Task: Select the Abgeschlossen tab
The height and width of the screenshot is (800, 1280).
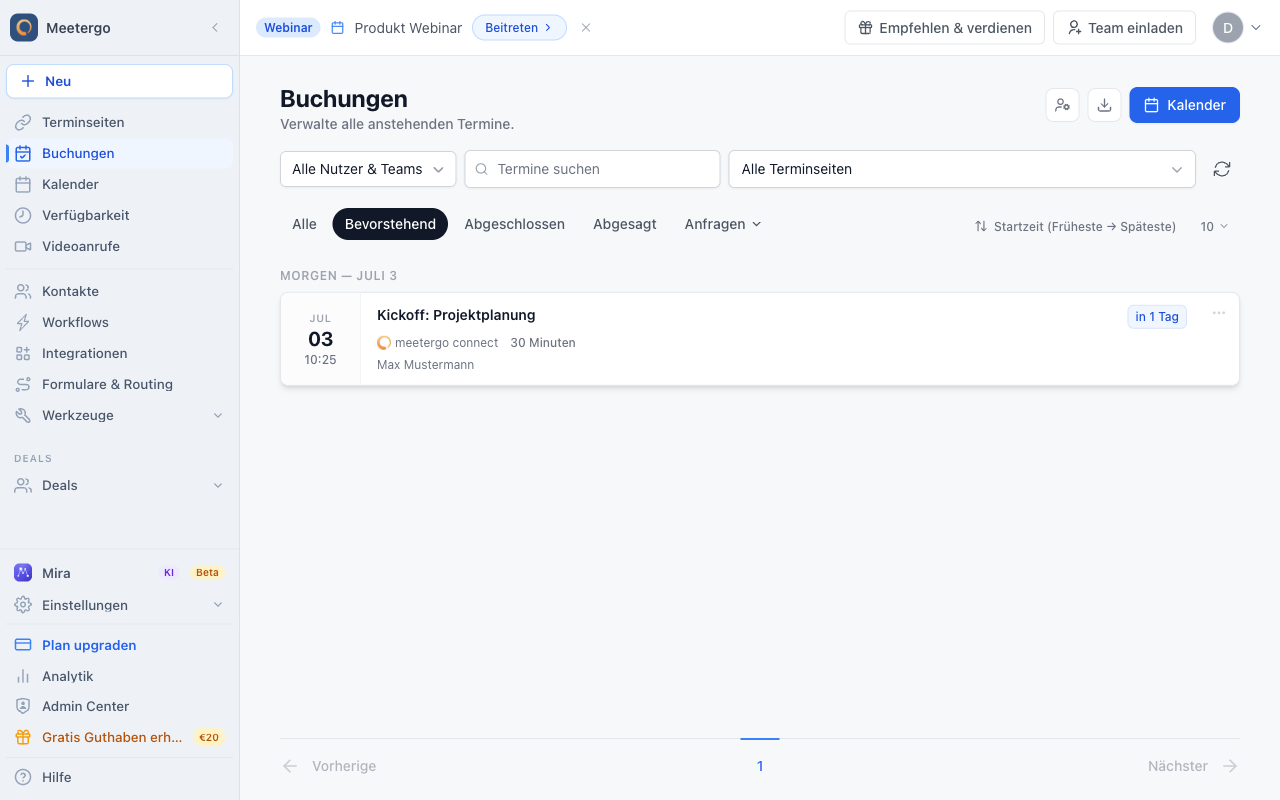Action: point(515,224)
